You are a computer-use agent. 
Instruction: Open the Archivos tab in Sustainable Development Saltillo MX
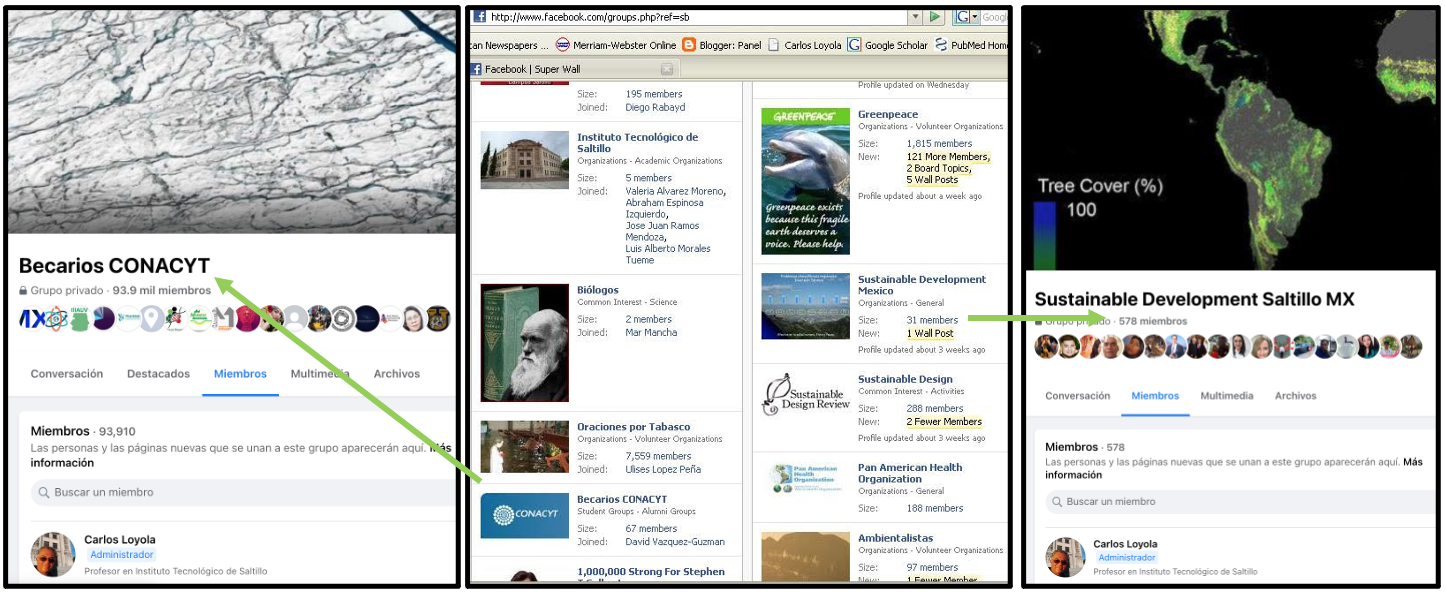tap(1296, 396)
